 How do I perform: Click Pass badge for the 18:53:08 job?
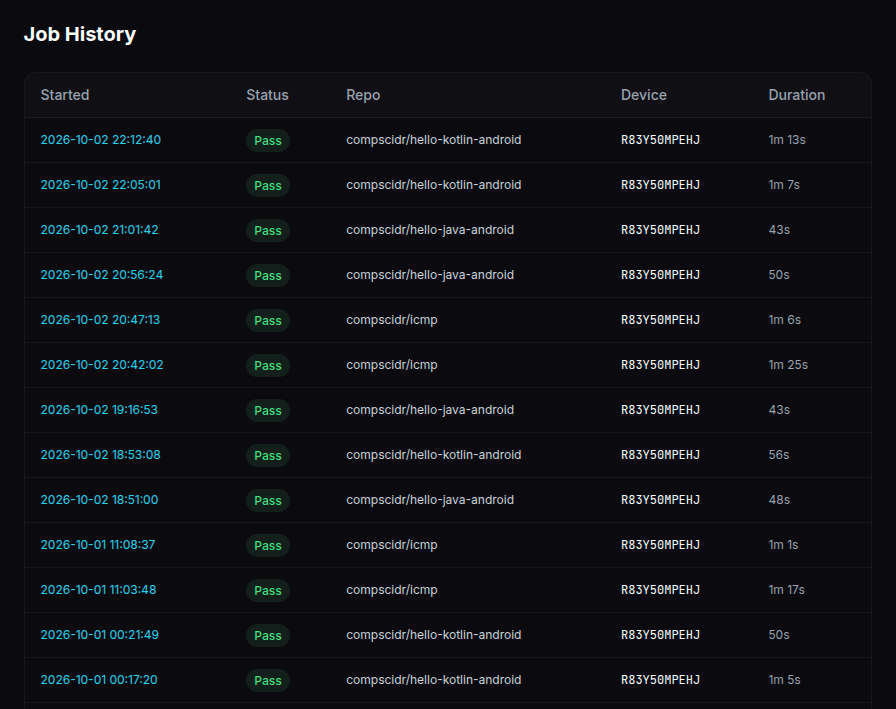(x=268, y=455)
